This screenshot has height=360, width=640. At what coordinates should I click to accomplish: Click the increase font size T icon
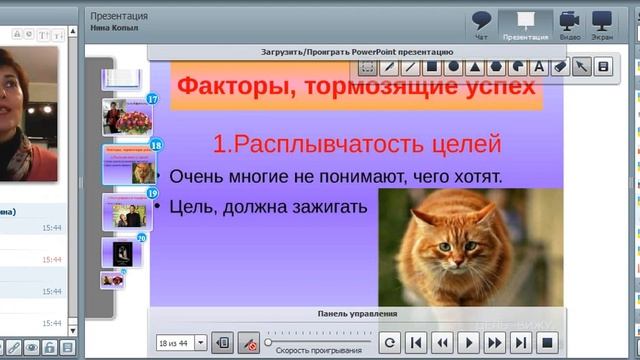pyautogui.click(x=43, y=36)
